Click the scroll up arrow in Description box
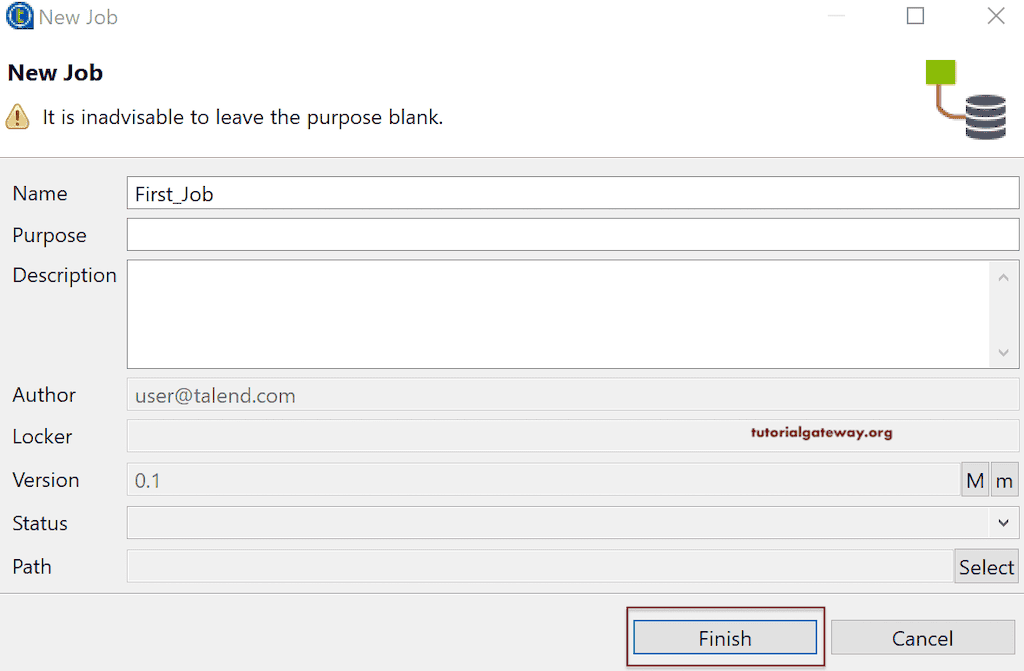 (x=1003, y=276)
